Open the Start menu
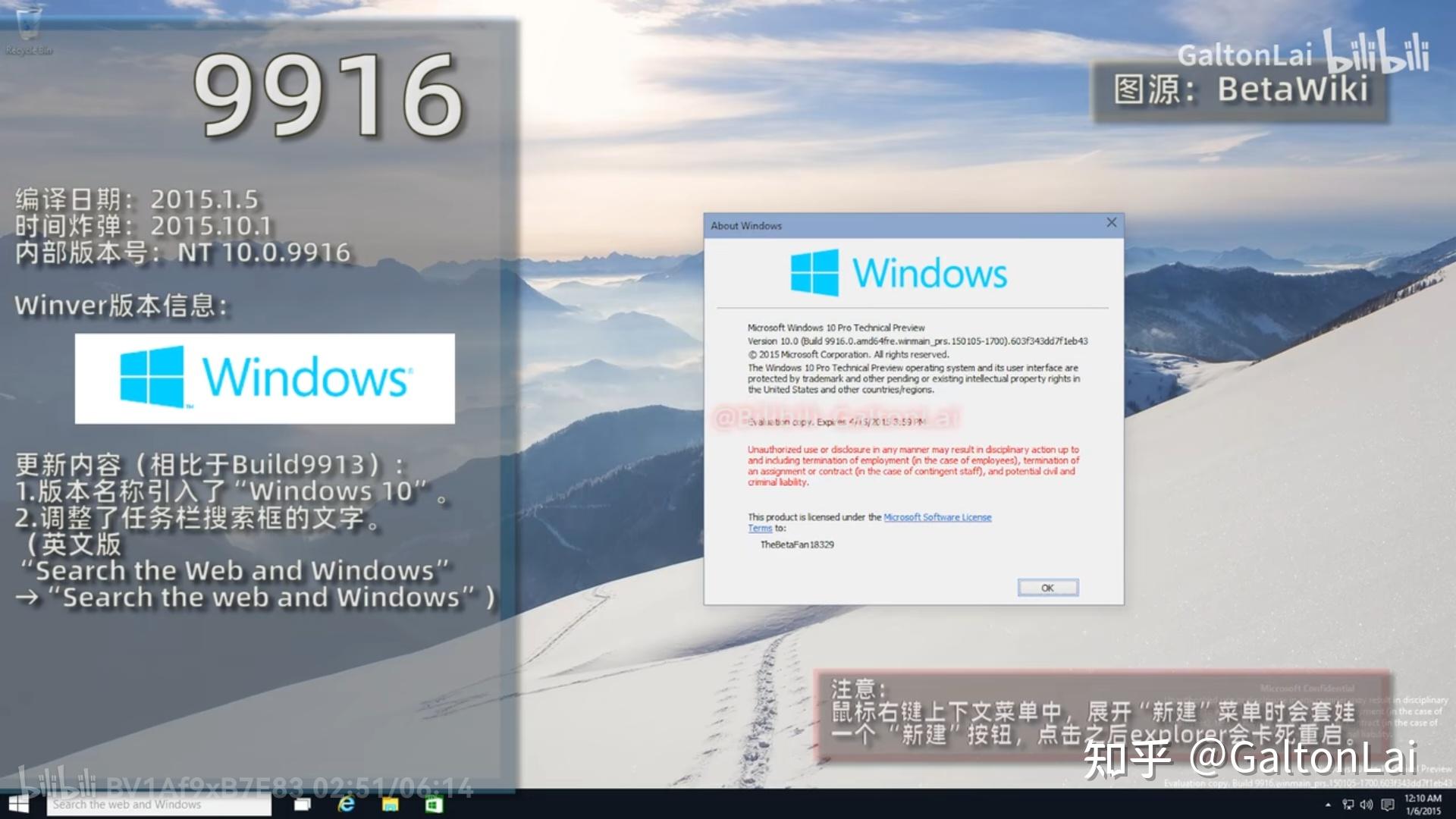1456x819 pixels. pyautogui.click(x=18, y=804)
